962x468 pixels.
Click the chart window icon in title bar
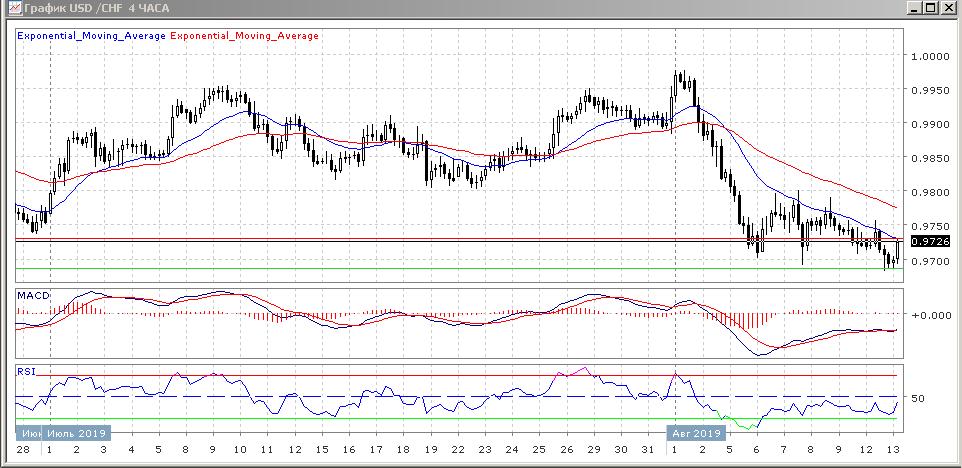[10, 9]
